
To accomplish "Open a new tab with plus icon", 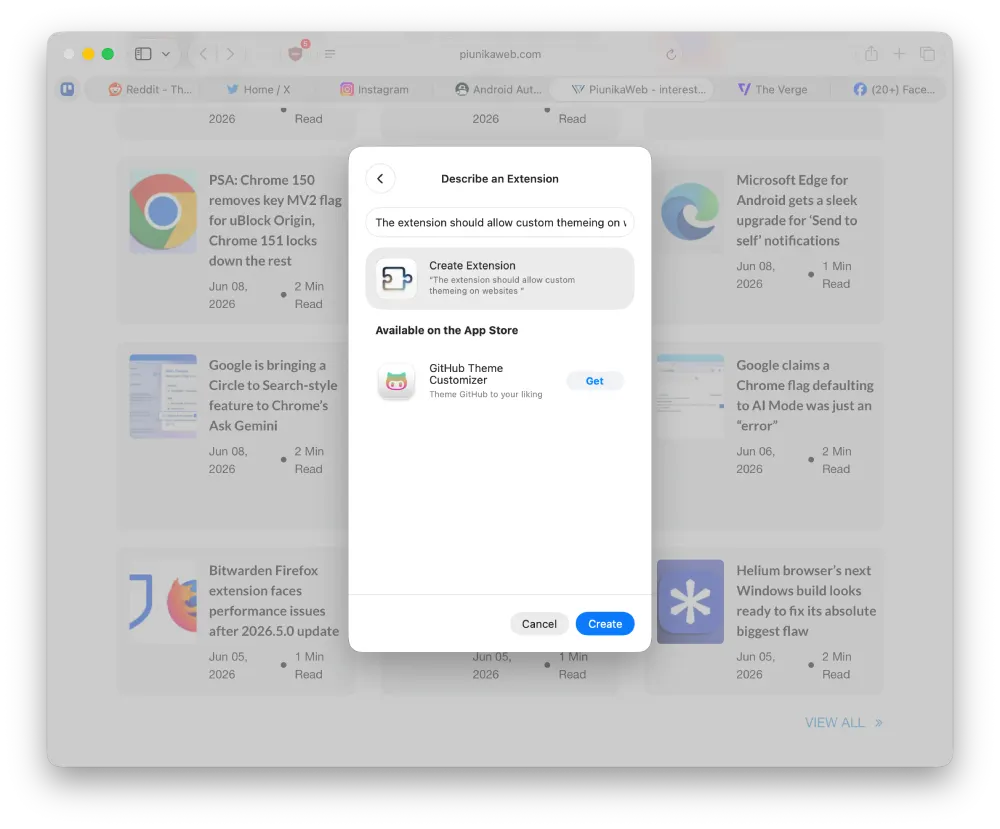I will pyautogui.click(x=899, y=54).
